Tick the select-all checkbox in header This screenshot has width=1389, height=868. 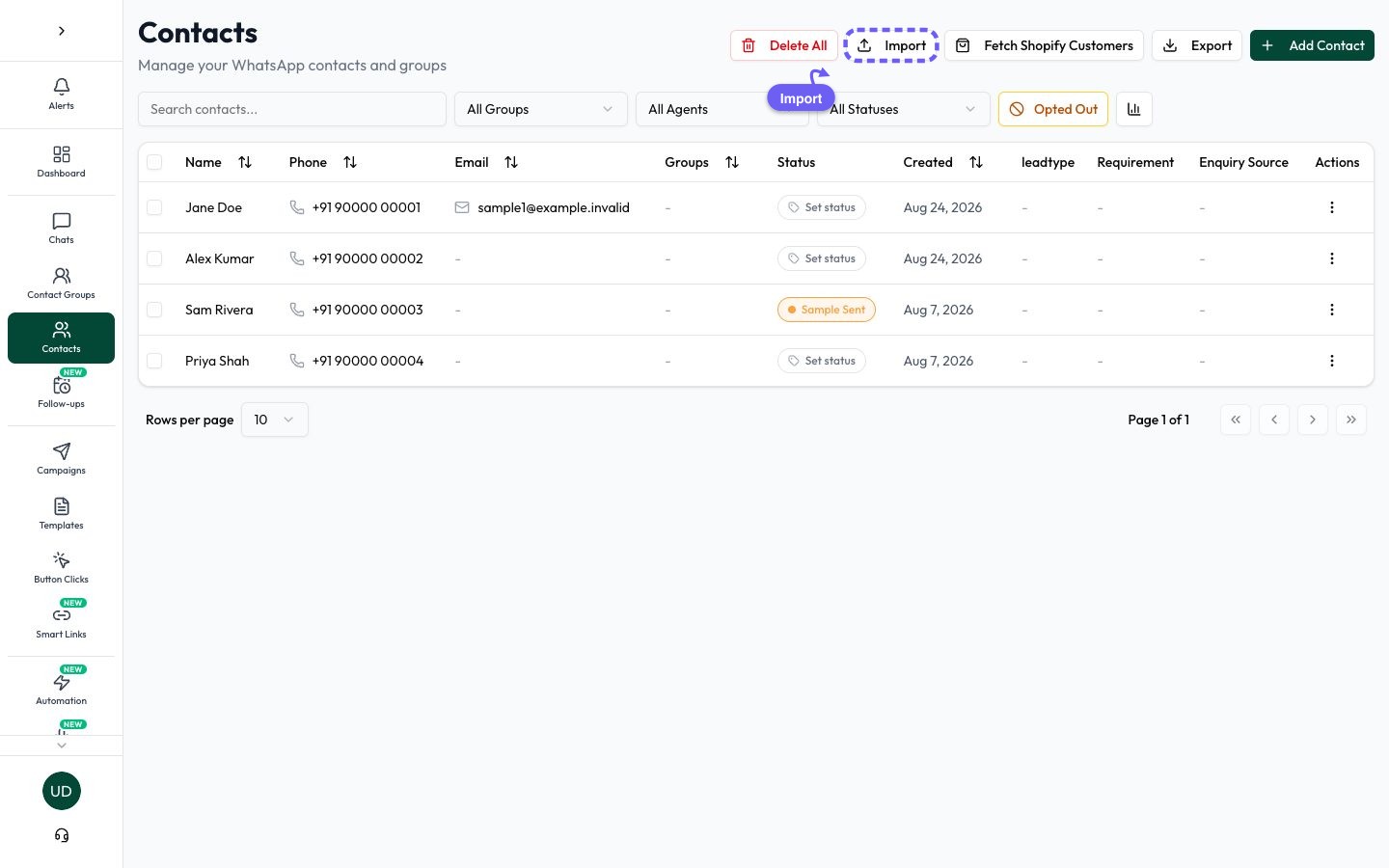pos(154,162)
